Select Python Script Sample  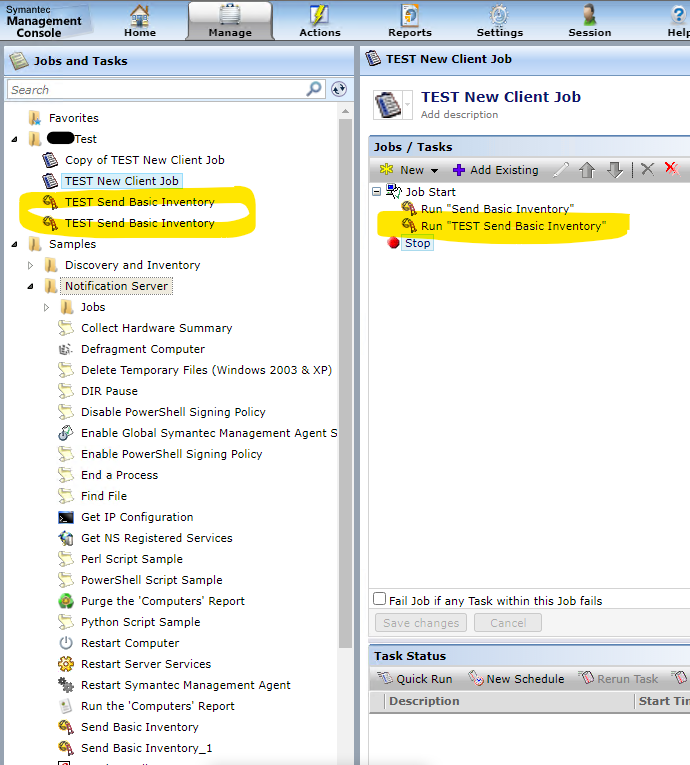point(141,622)
